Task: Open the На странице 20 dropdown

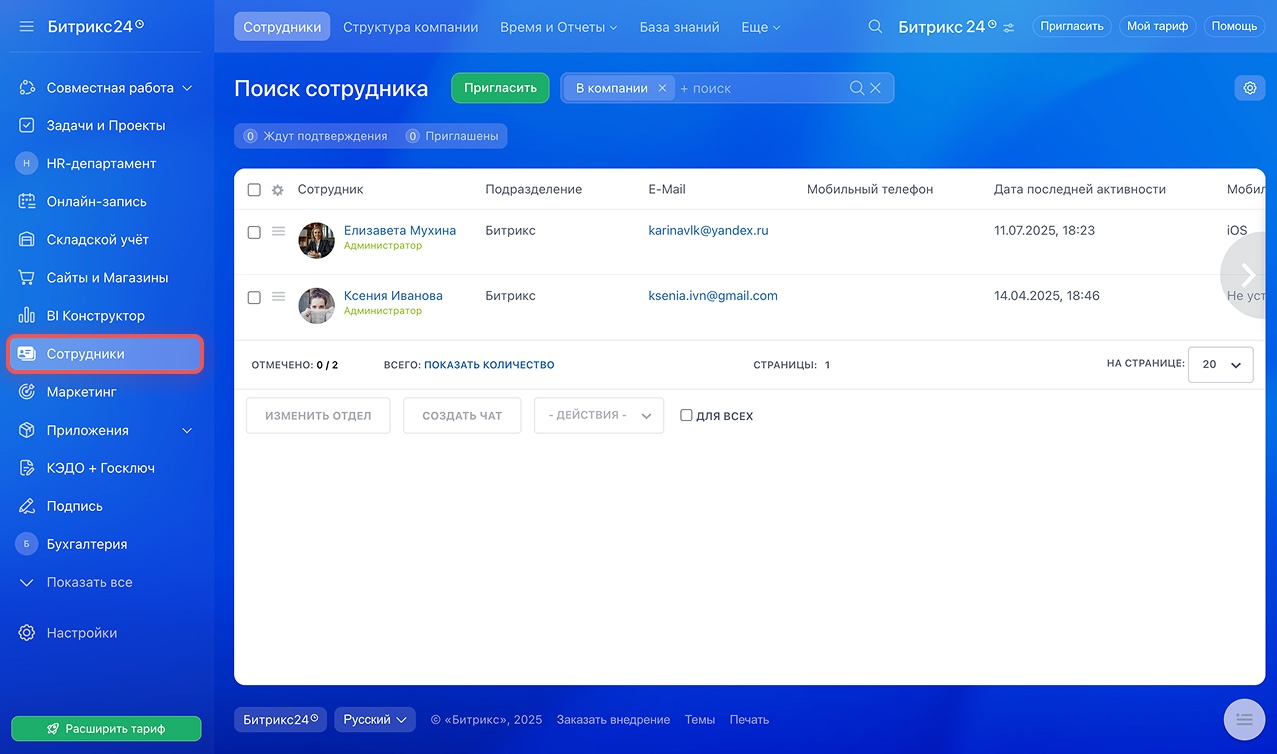Action: [1220, 365]
